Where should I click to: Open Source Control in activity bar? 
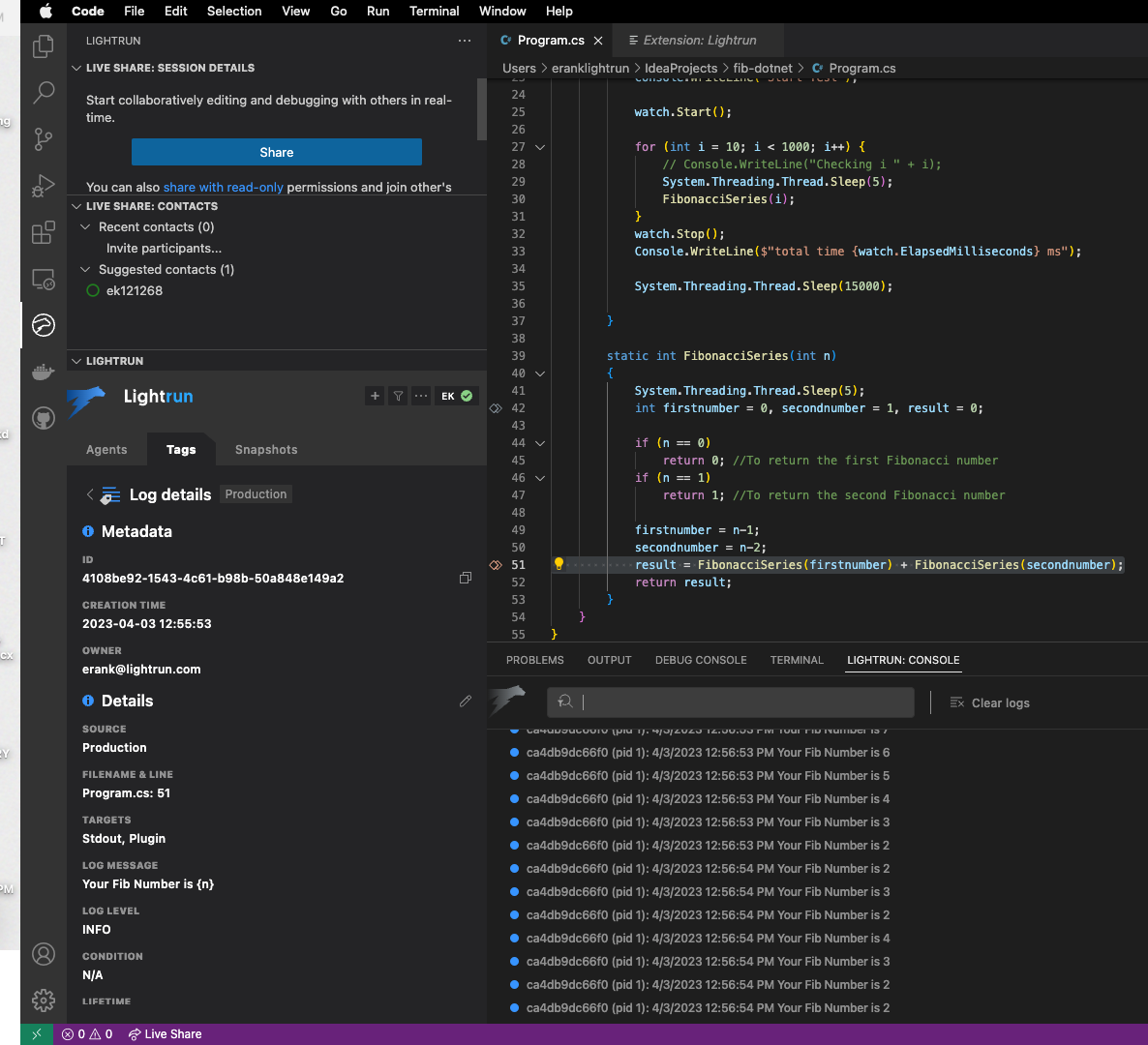pyautogui.click(x=44, y=139)
